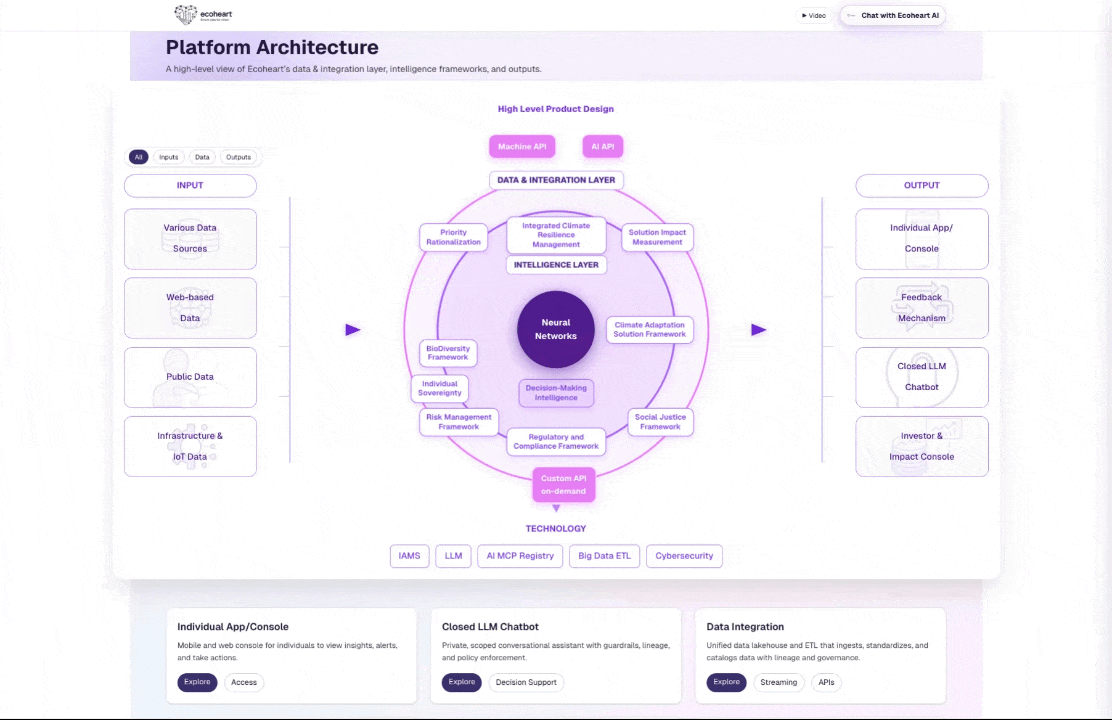The height and width of the screenshot is (720, 1112).
Task: Select the Custom API on-demand node
Action: tap(563, 485)
